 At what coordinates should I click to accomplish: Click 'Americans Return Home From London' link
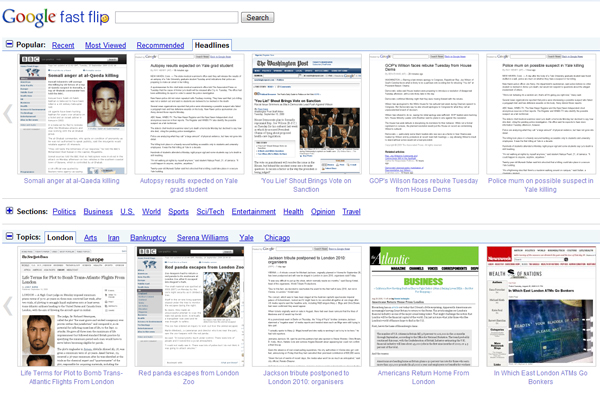point(423,377)
